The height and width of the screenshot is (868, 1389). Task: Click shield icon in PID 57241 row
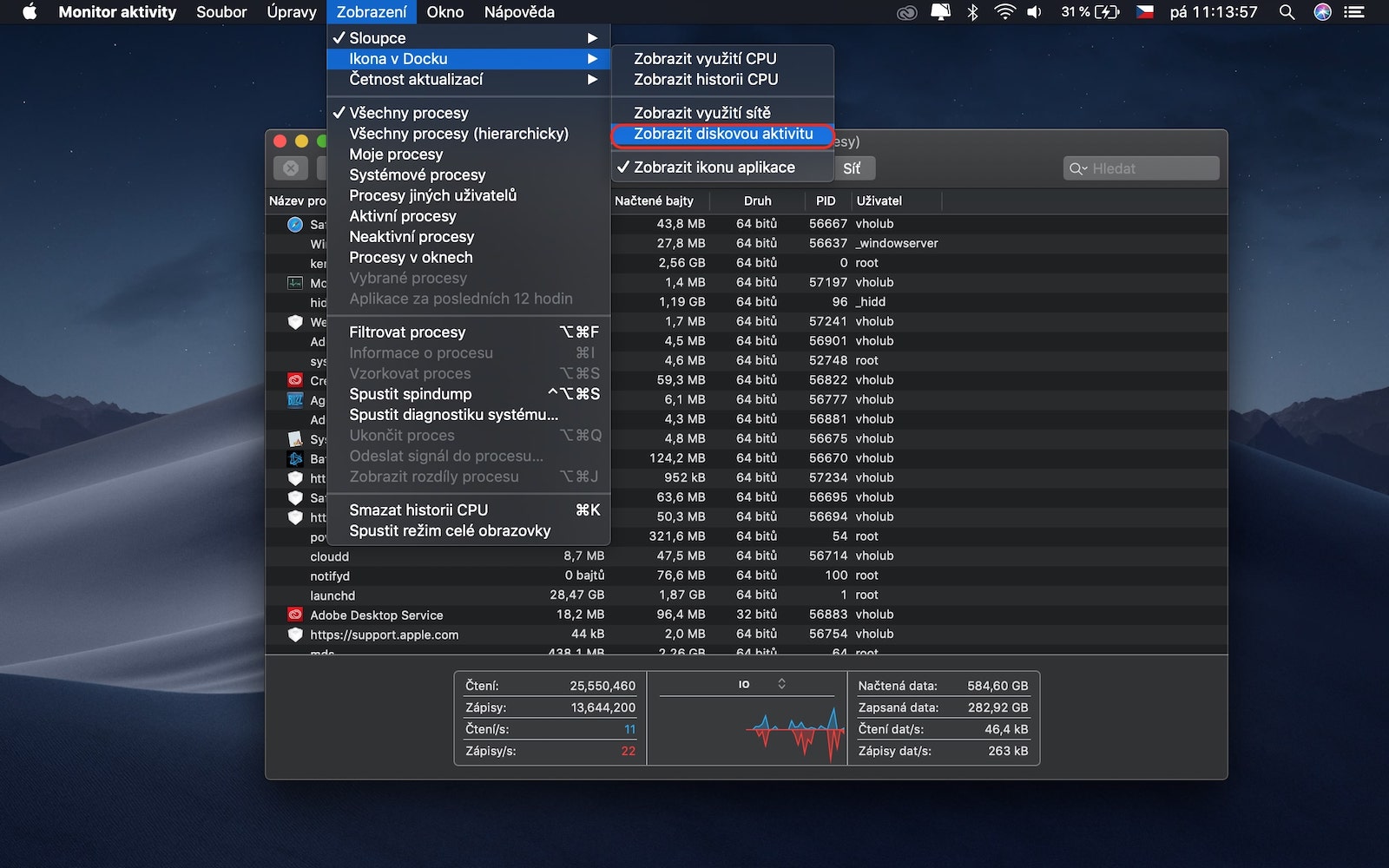coord(295,322)
